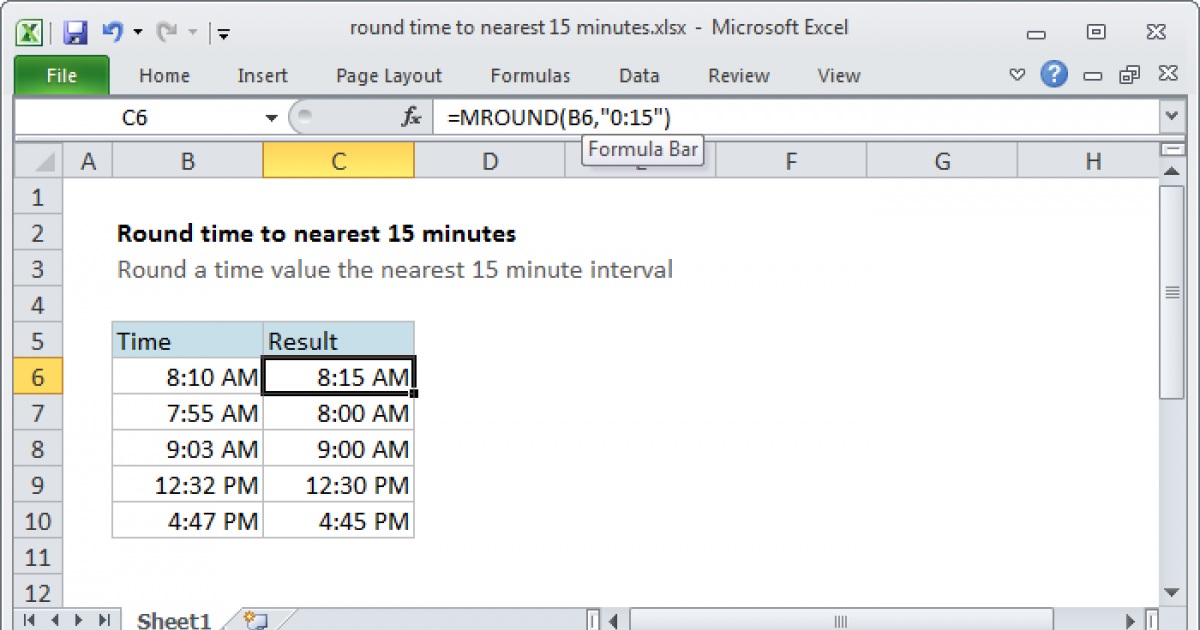Open the redo history dropdown arrow
The width and height of the screenshot is (1200, 630).
192,33
